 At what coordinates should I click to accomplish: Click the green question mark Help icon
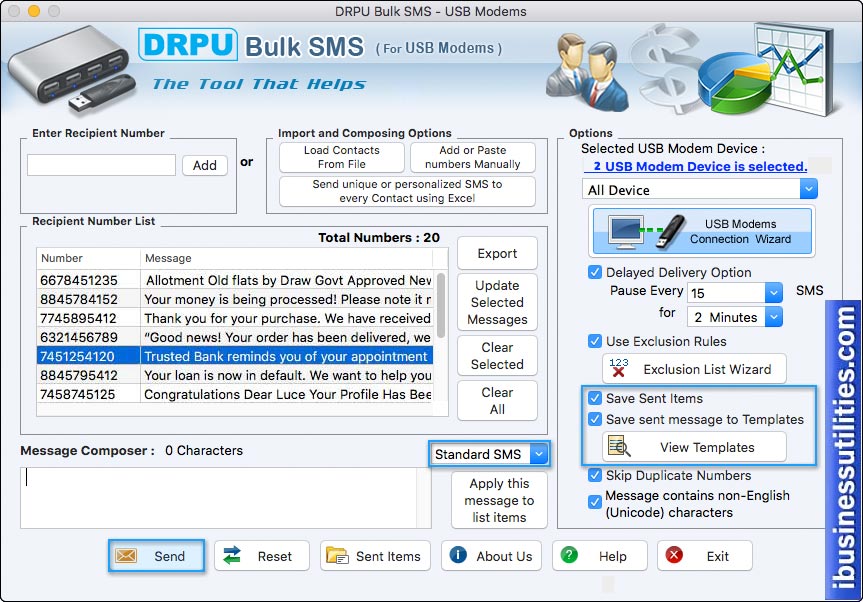[569, 555]
